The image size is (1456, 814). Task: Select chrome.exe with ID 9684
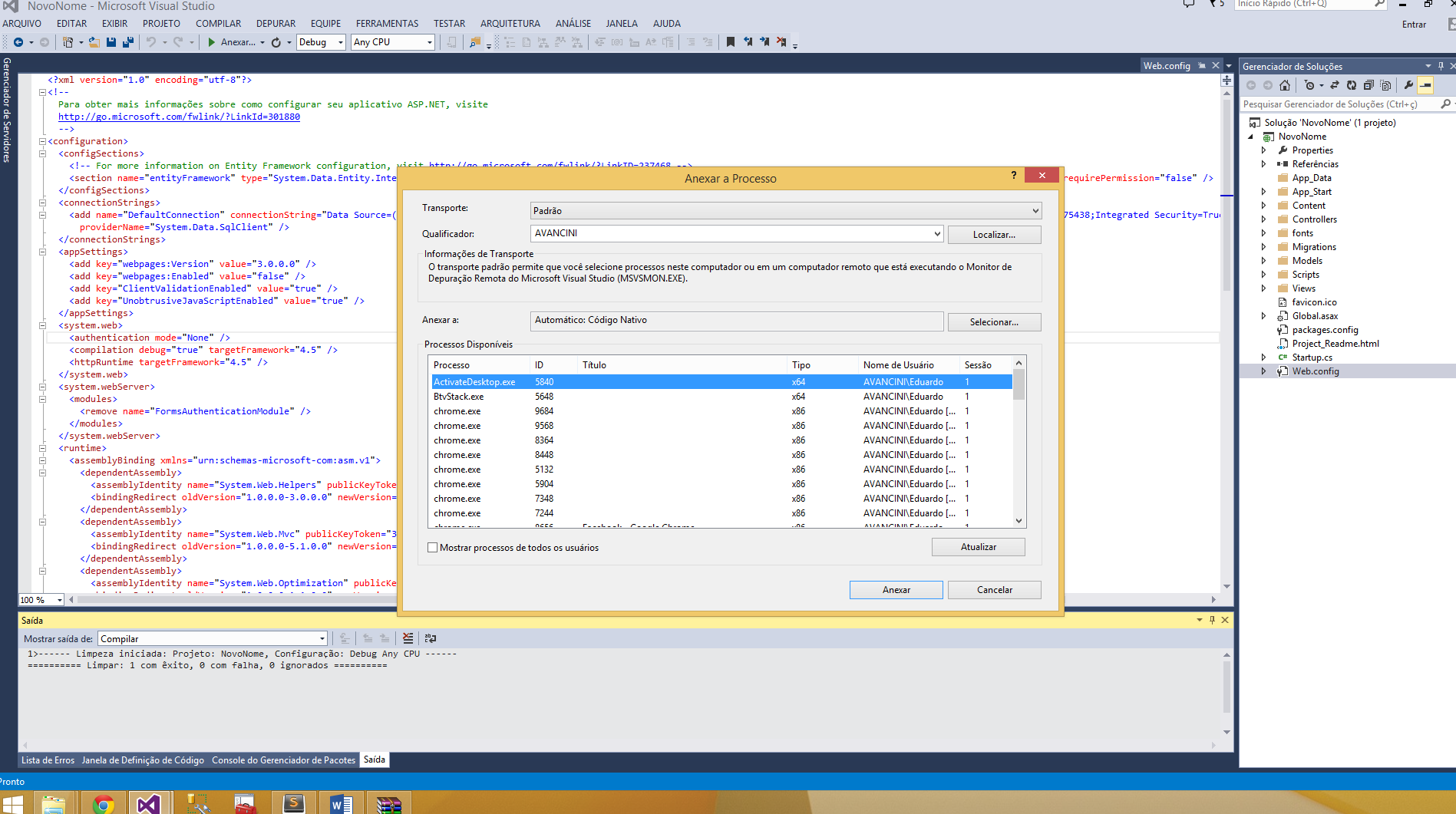(x=721, y=411)
